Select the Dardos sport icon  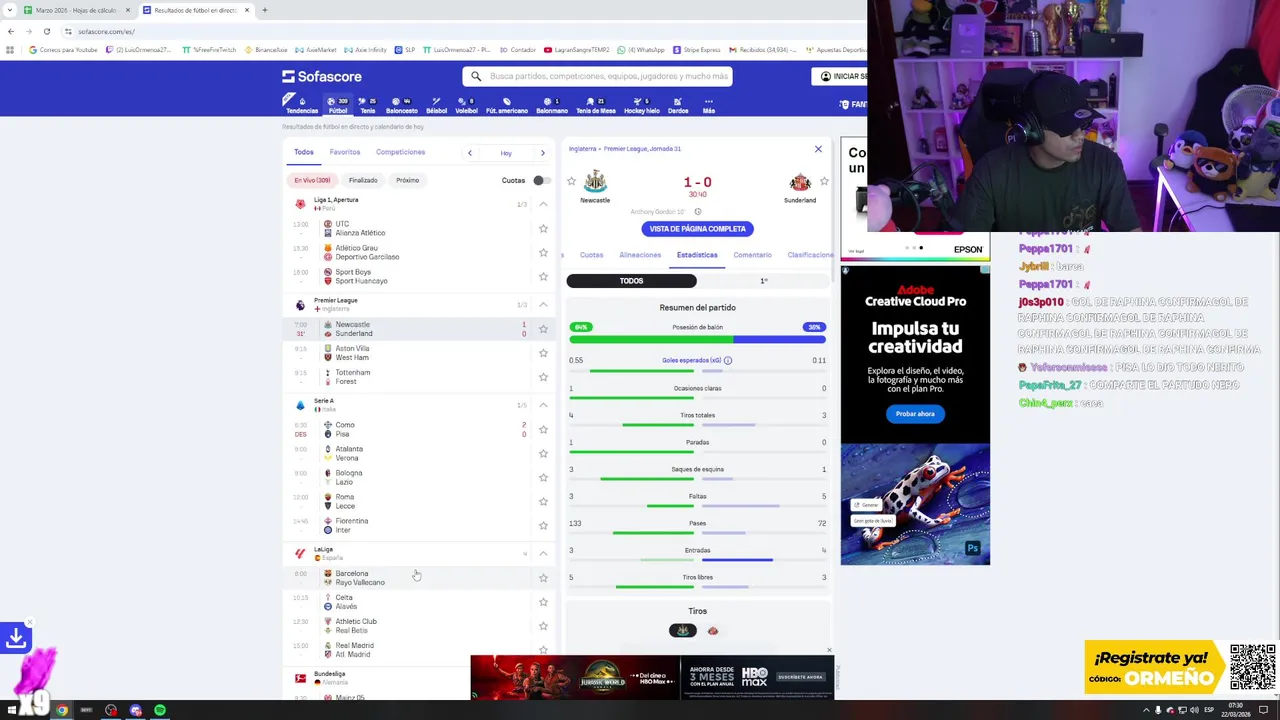[x=677, y=104]
